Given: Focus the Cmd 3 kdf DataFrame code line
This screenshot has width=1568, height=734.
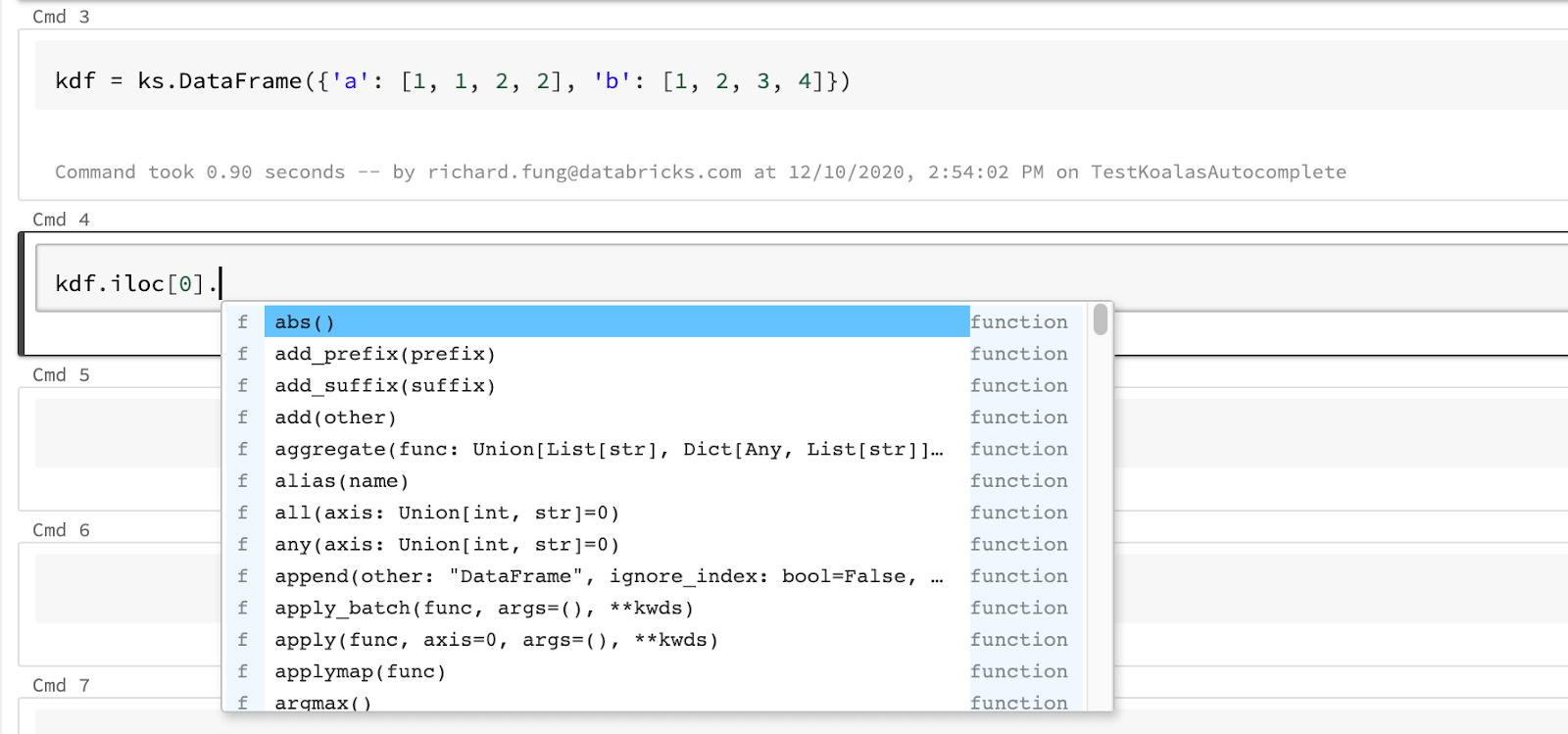Looking at the screenshot, I should (x=453, y=81).
